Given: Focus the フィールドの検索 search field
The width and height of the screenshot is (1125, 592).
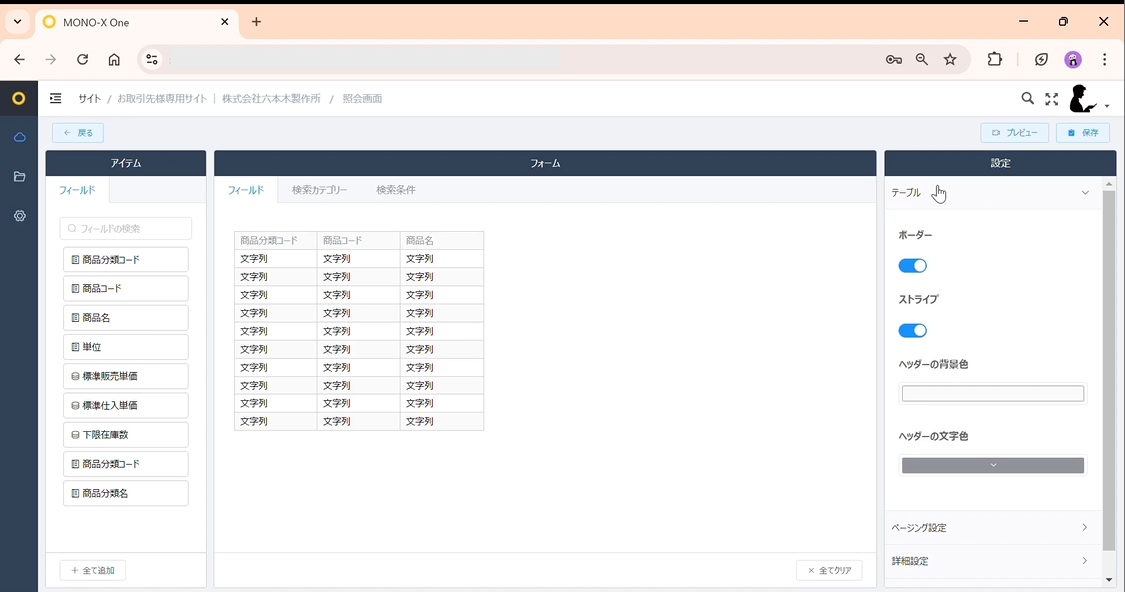Looking at the screenshot, I should click(126, 229).
